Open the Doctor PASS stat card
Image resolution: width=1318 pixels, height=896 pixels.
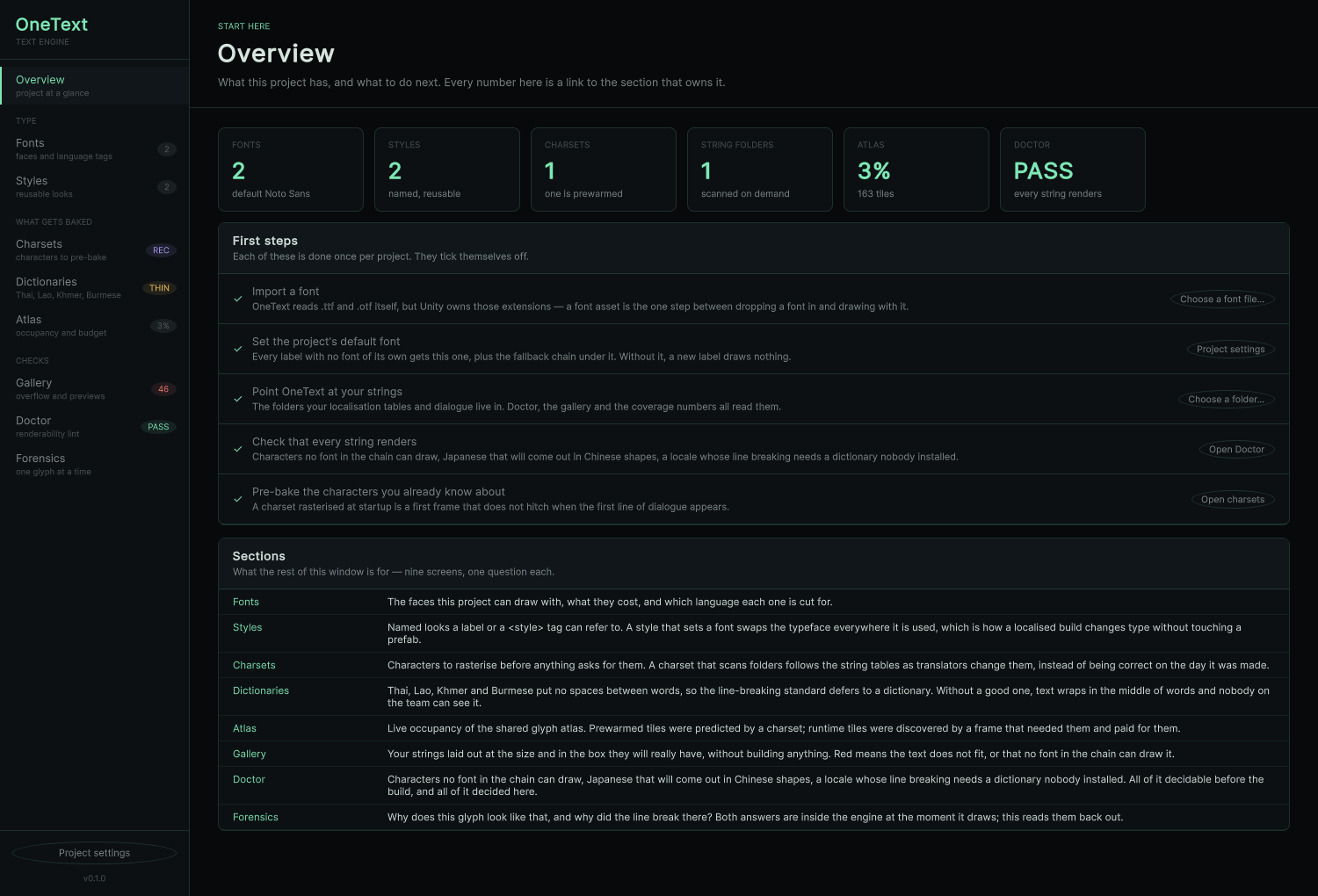click(x=1073, y=170)
